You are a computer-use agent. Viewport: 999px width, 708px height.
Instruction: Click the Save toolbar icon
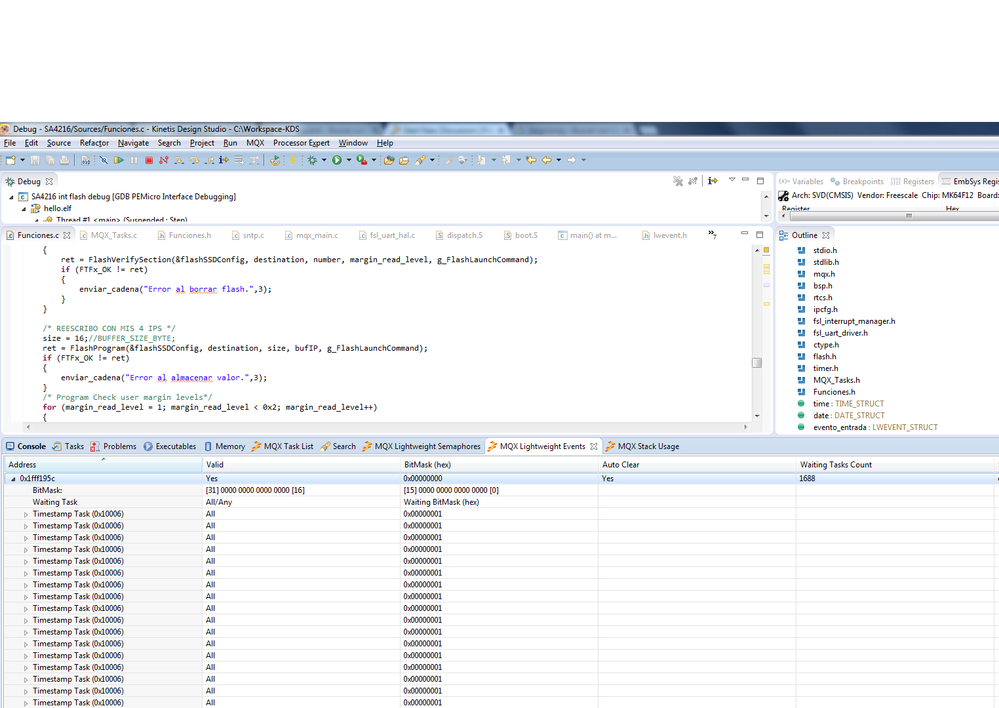click(x=35, y=160)
